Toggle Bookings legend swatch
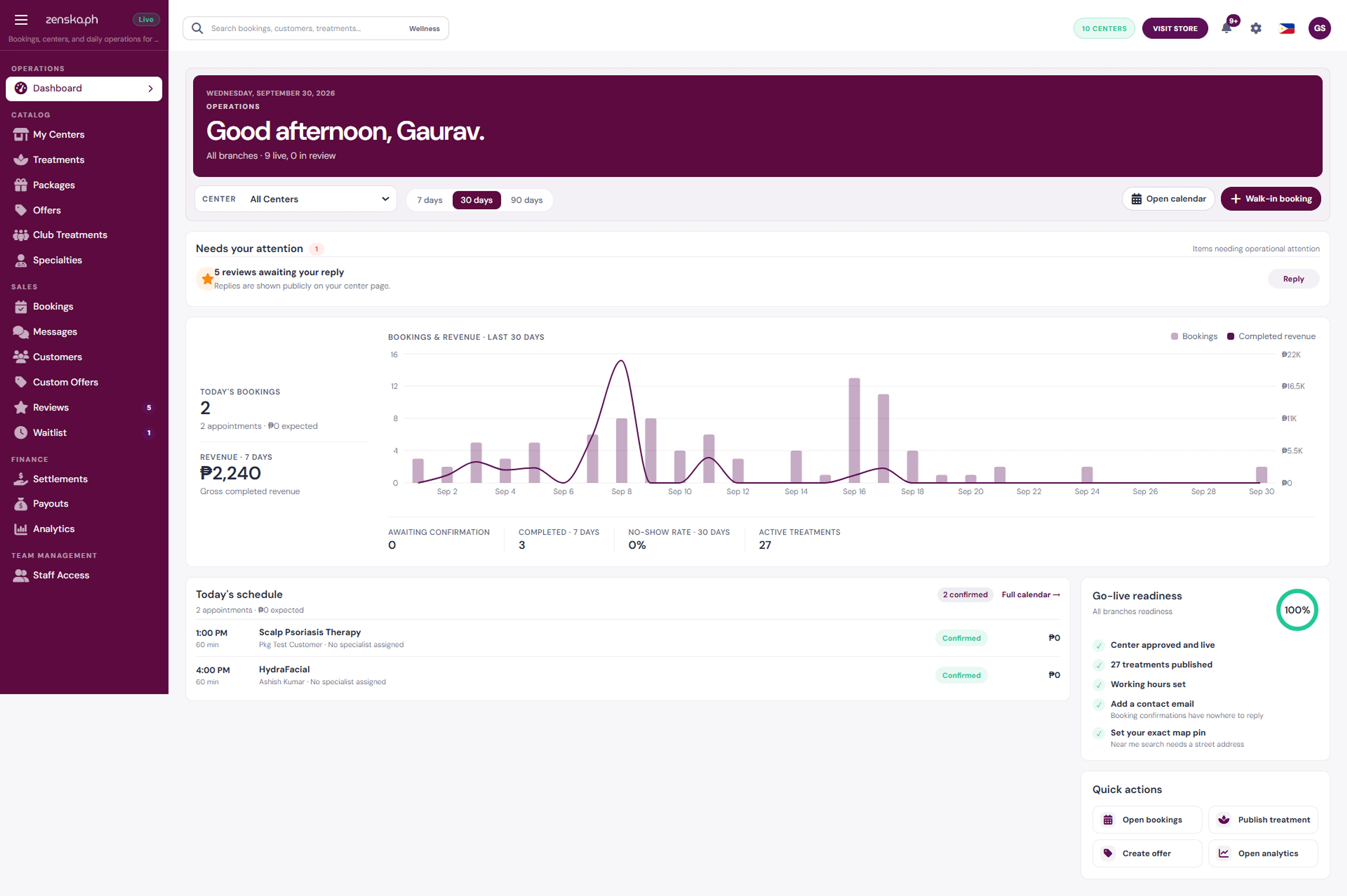The image size is (1347, 896). click(x=1174, y=336)
